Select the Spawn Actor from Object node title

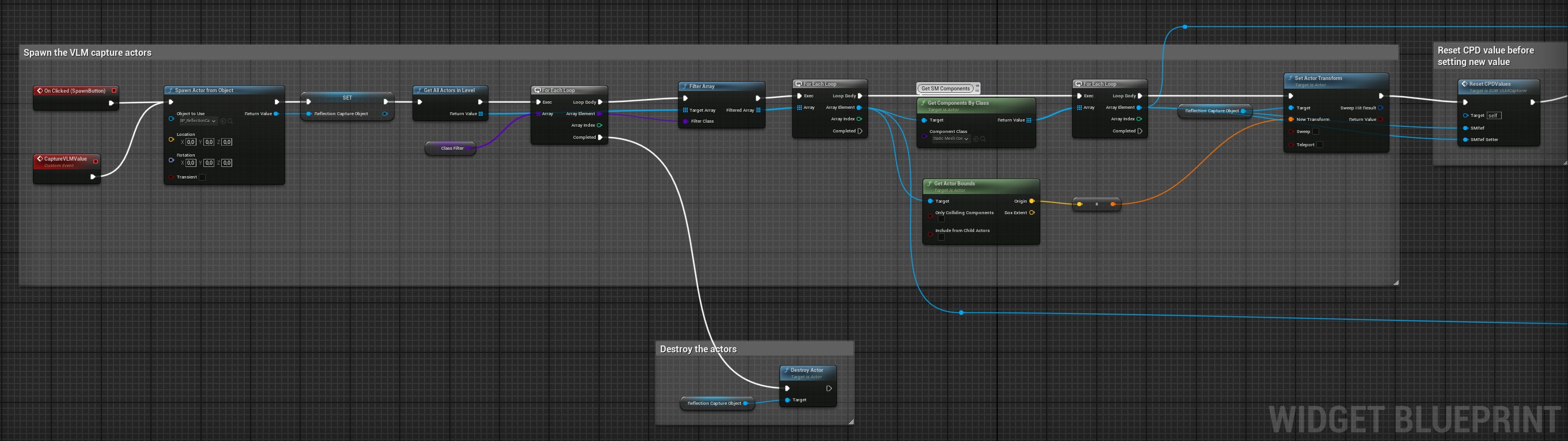click(x=204, y=90)
